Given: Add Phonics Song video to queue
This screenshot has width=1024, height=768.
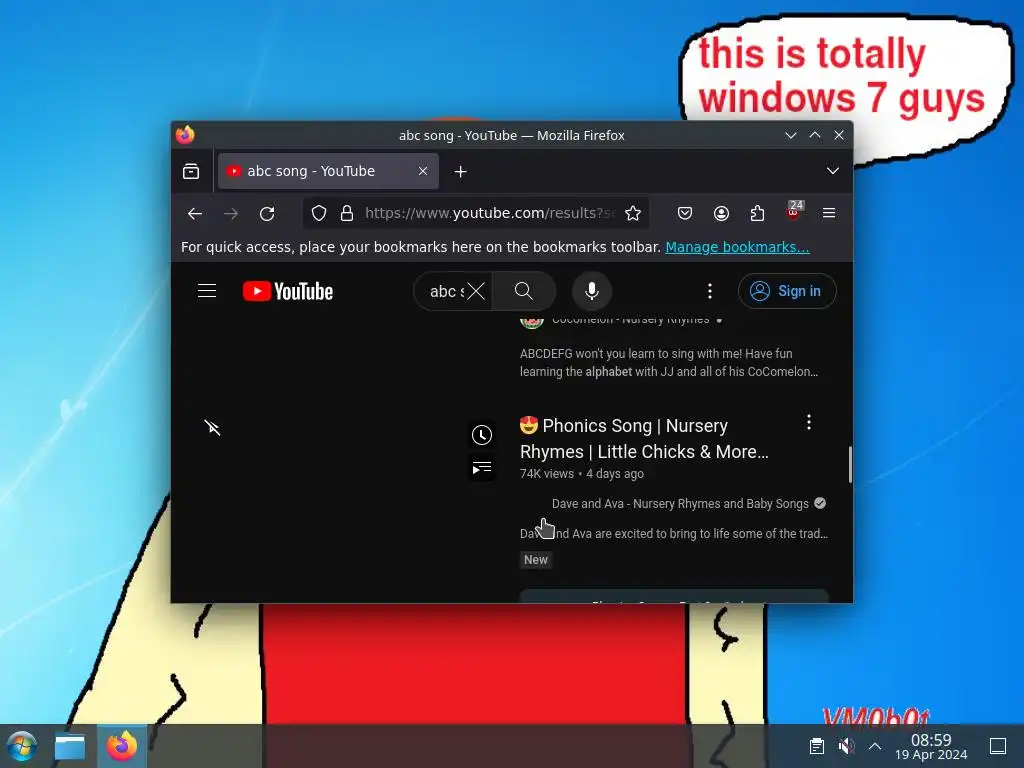Looking at the screenshot, I should (482, 468).
